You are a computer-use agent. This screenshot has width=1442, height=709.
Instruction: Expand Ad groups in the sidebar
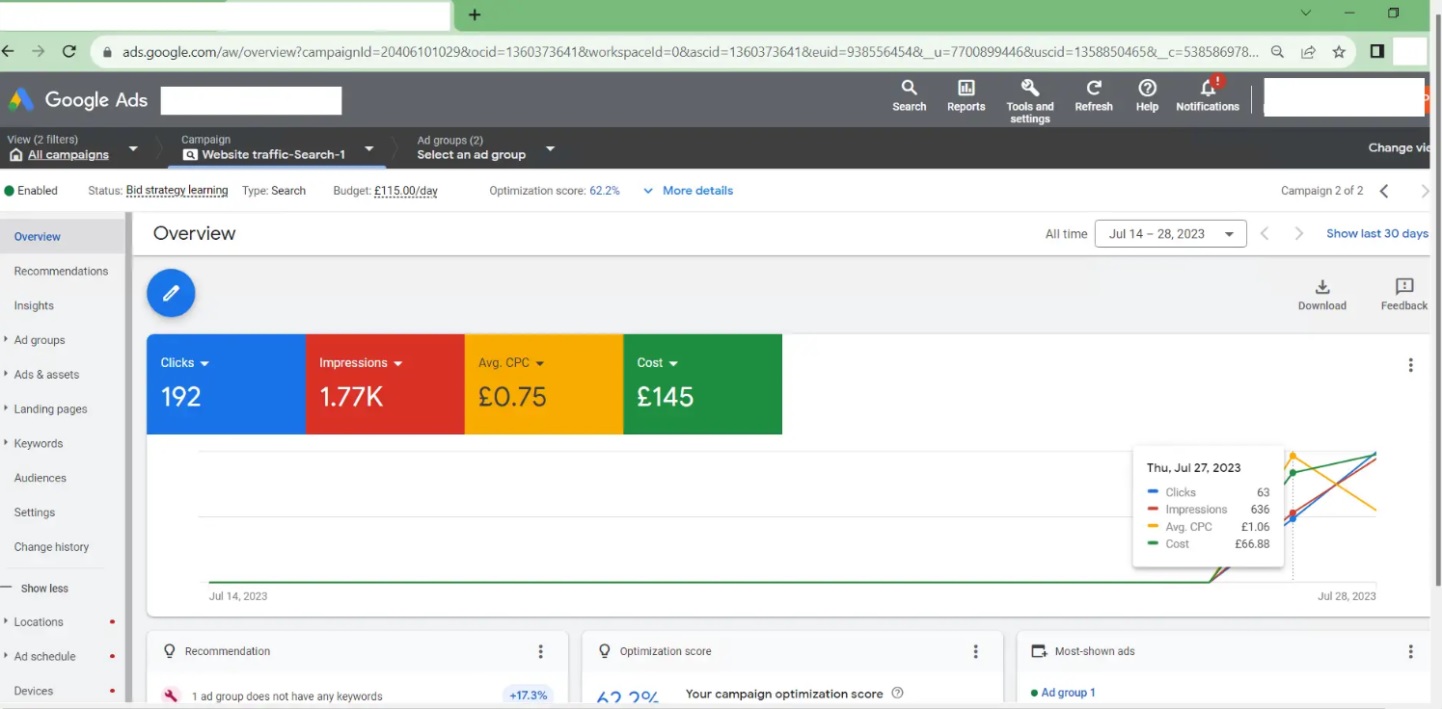[6, 340]
